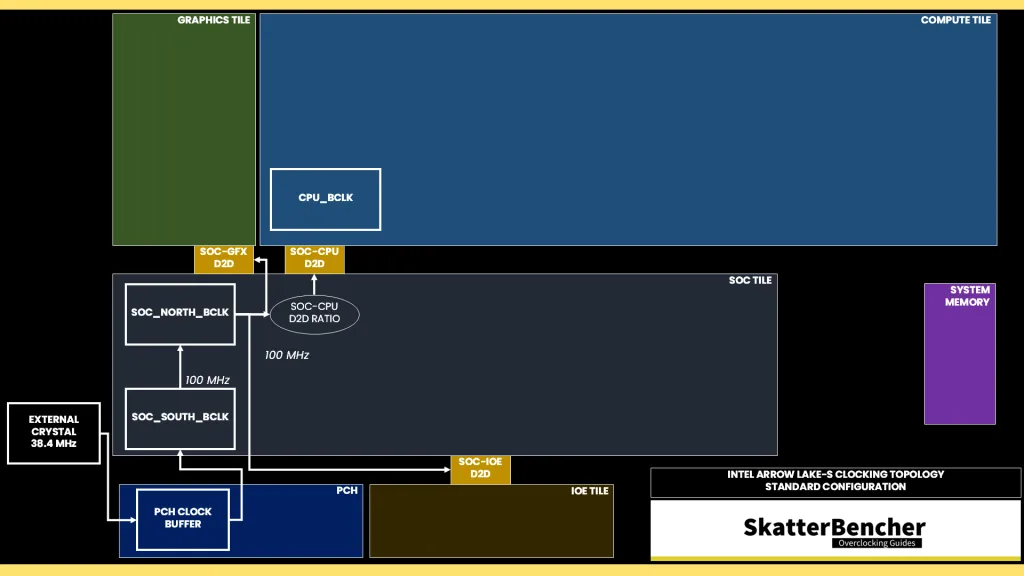Screen dimensions: 1024x576
Task: Expand the SOC-CPU D2D Ratio oval
Action: click(x=314, y=312)
